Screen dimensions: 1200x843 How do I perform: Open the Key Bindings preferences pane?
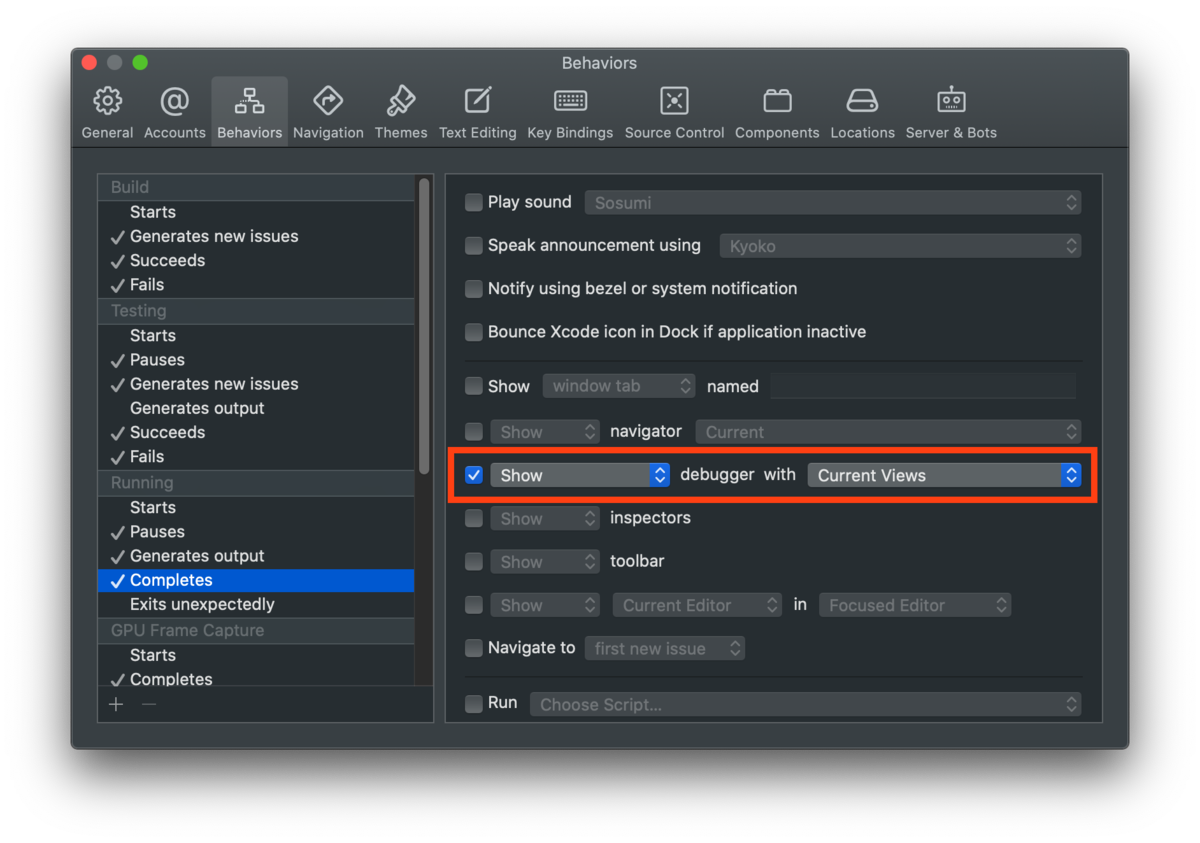[x=570, y=112]
